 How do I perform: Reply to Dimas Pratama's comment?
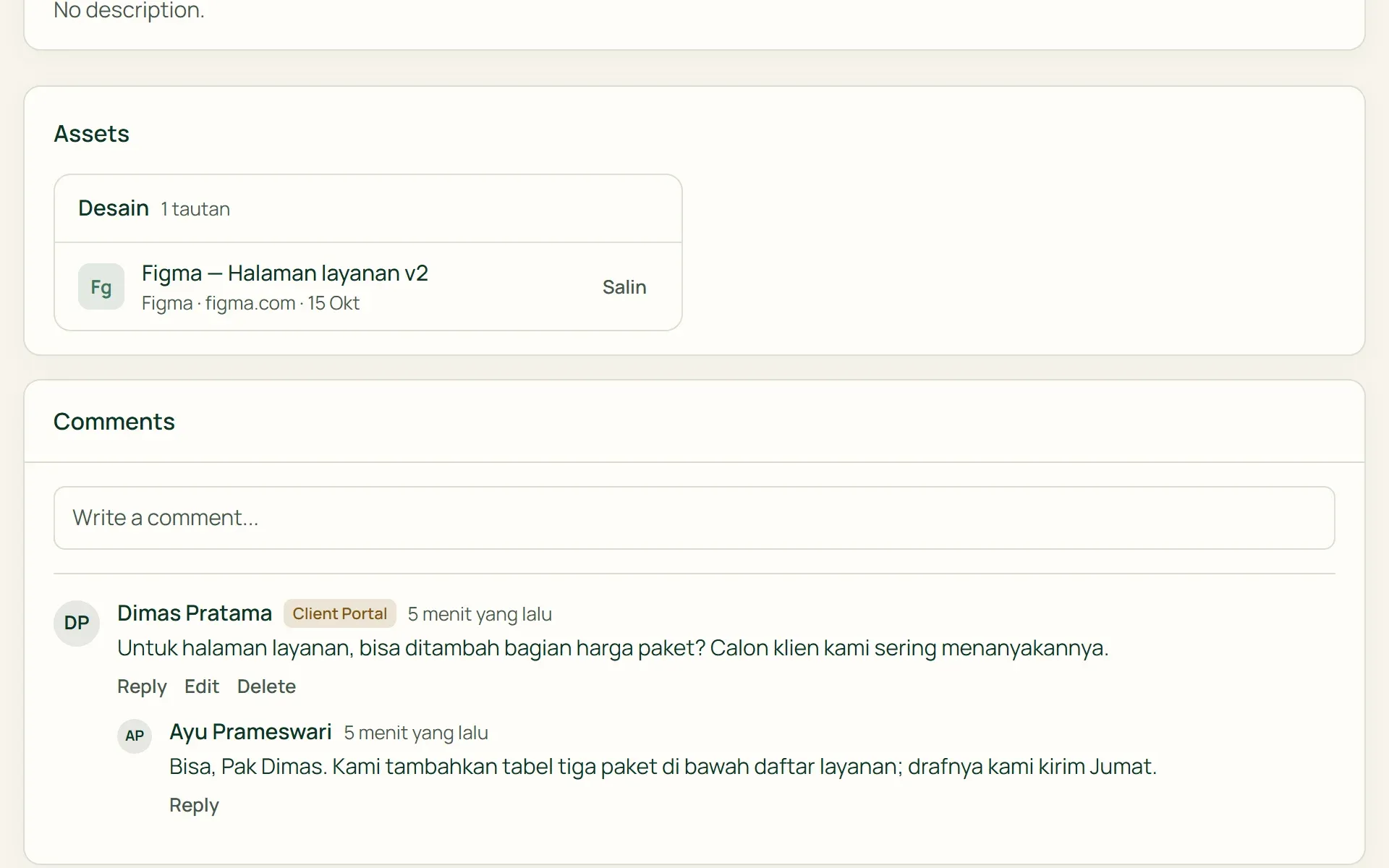pos(142,686)
